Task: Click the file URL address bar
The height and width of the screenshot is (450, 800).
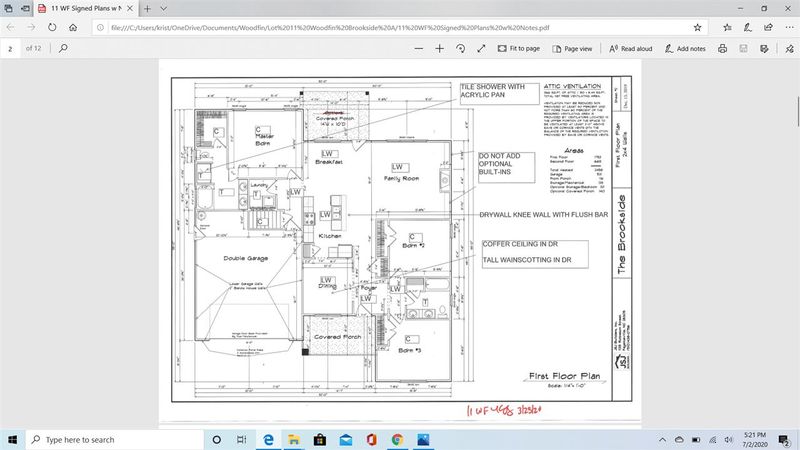Action: 398,28
